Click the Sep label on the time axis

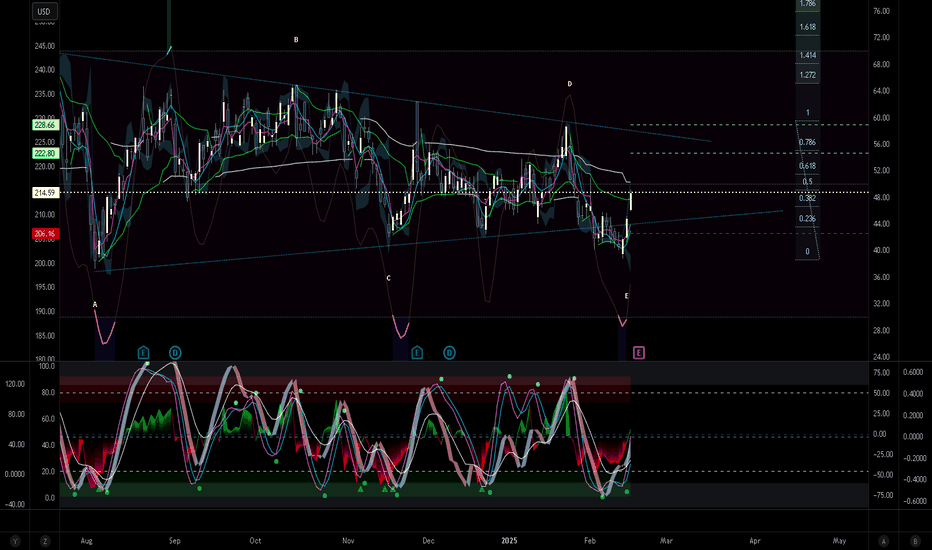click(174, 540)
